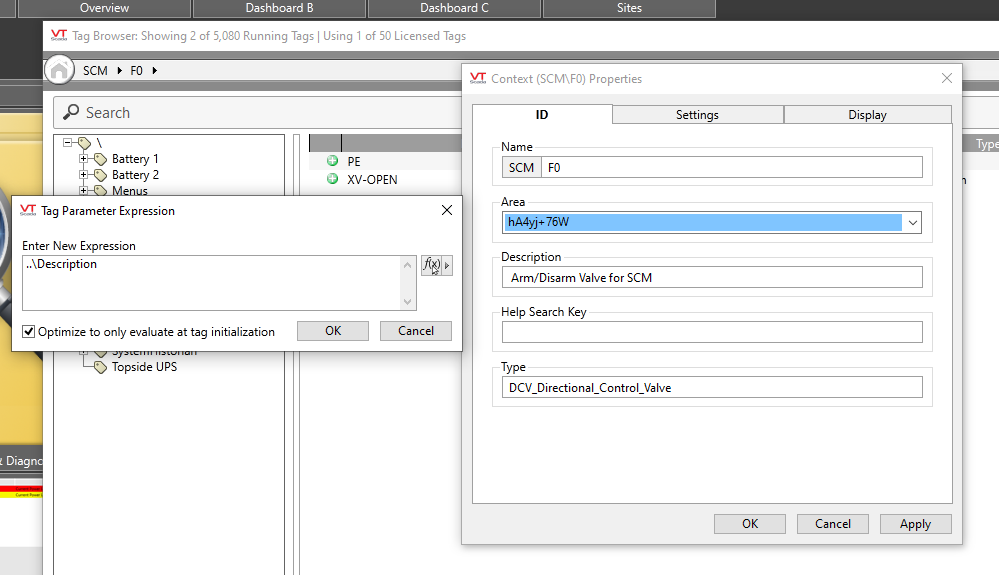
Task: Select the Topside UPS tag icon
Action: pos(100,367)
